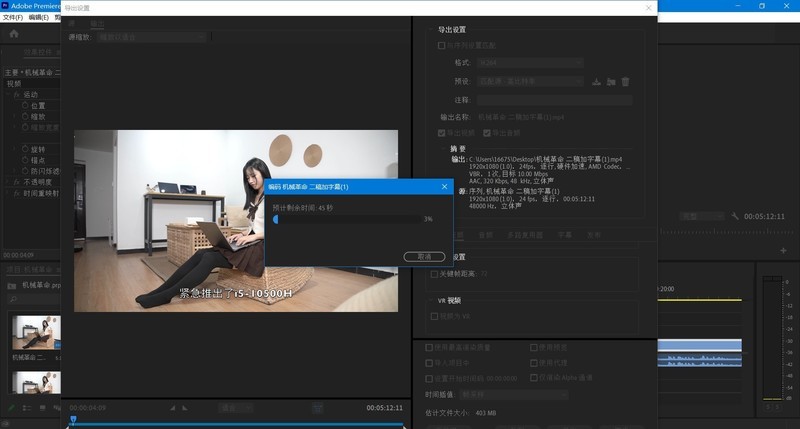Click the 注释 comment input field
This screenshot has width=800, height=429.
(x=555, y=100)
